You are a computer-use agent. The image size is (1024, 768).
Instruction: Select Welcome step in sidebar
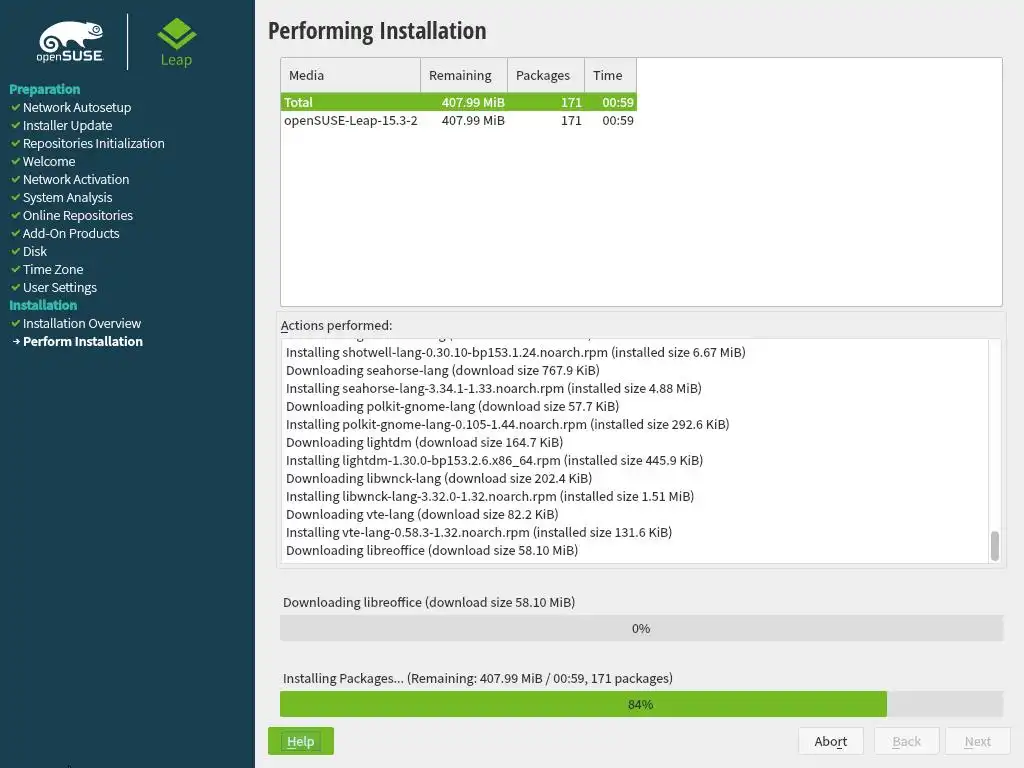49,161
